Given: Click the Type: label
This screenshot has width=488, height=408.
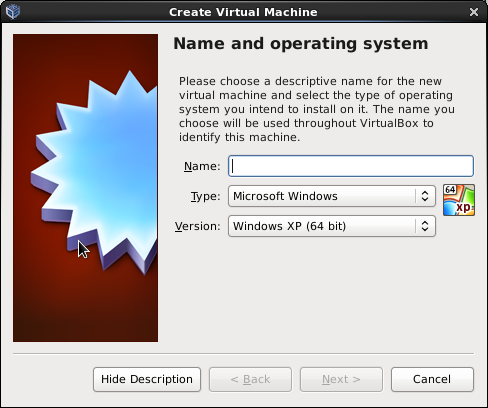Looking at the screenshot, I should coord(206,196).
